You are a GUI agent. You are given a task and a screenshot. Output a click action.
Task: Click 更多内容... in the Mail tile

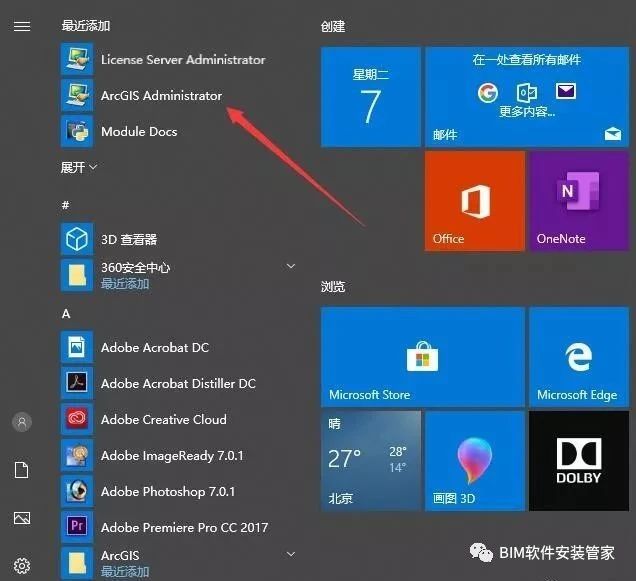pyautogui.click(x=527, y=111)
